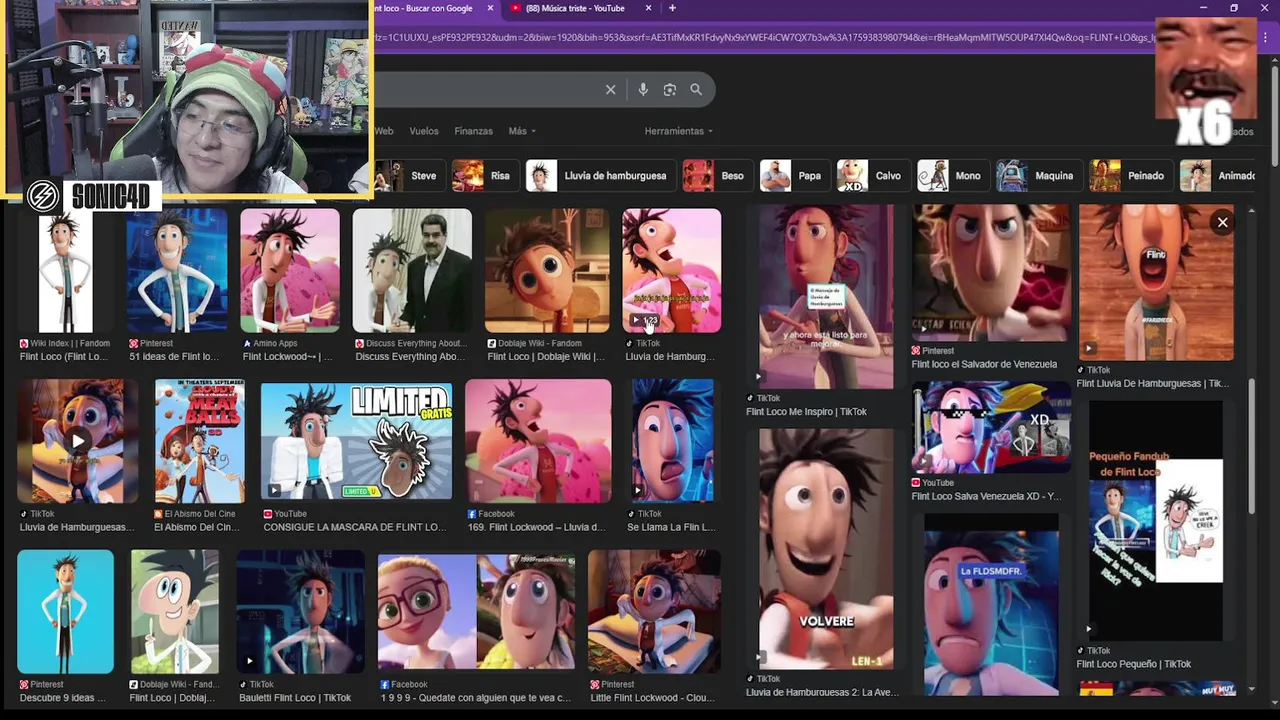The height and width of the screenshot is (720, 1280).
Task: Open Flint Loco Me Inspiro TikTok link
Action: tap(807, 412)
